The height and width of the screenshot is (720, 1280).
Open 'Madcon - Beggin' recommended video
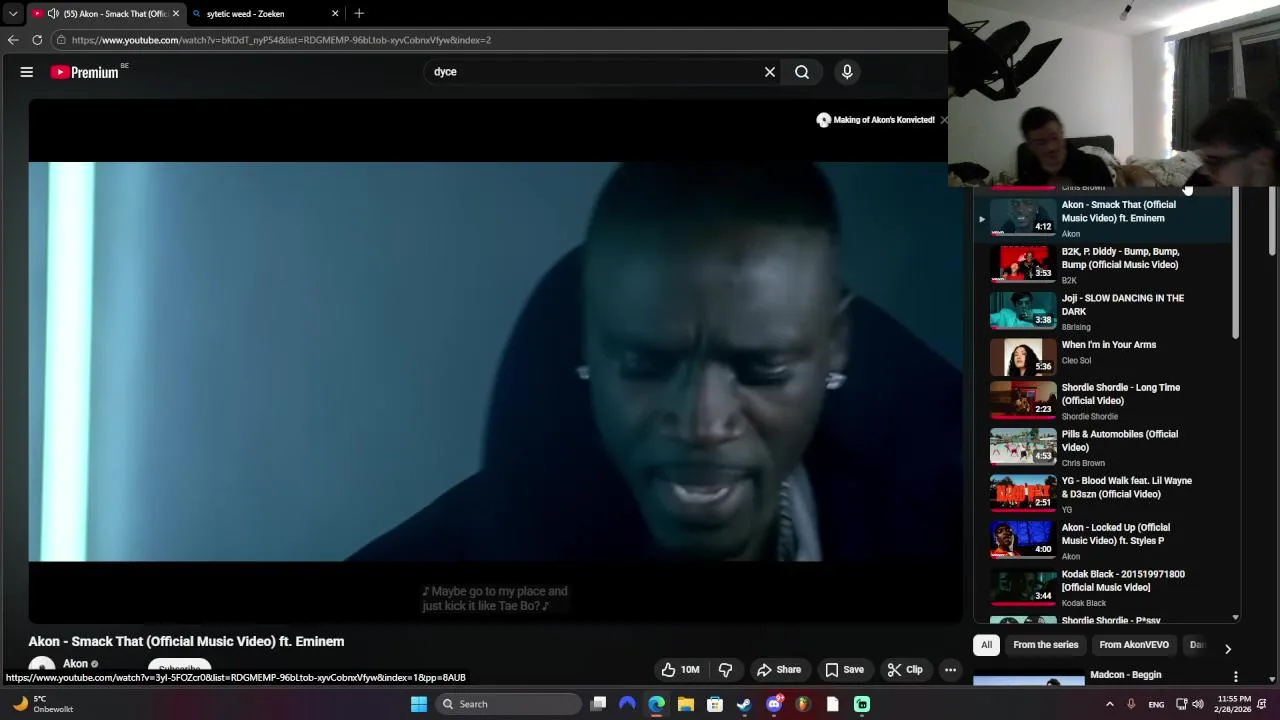[x=1126, y=675]
